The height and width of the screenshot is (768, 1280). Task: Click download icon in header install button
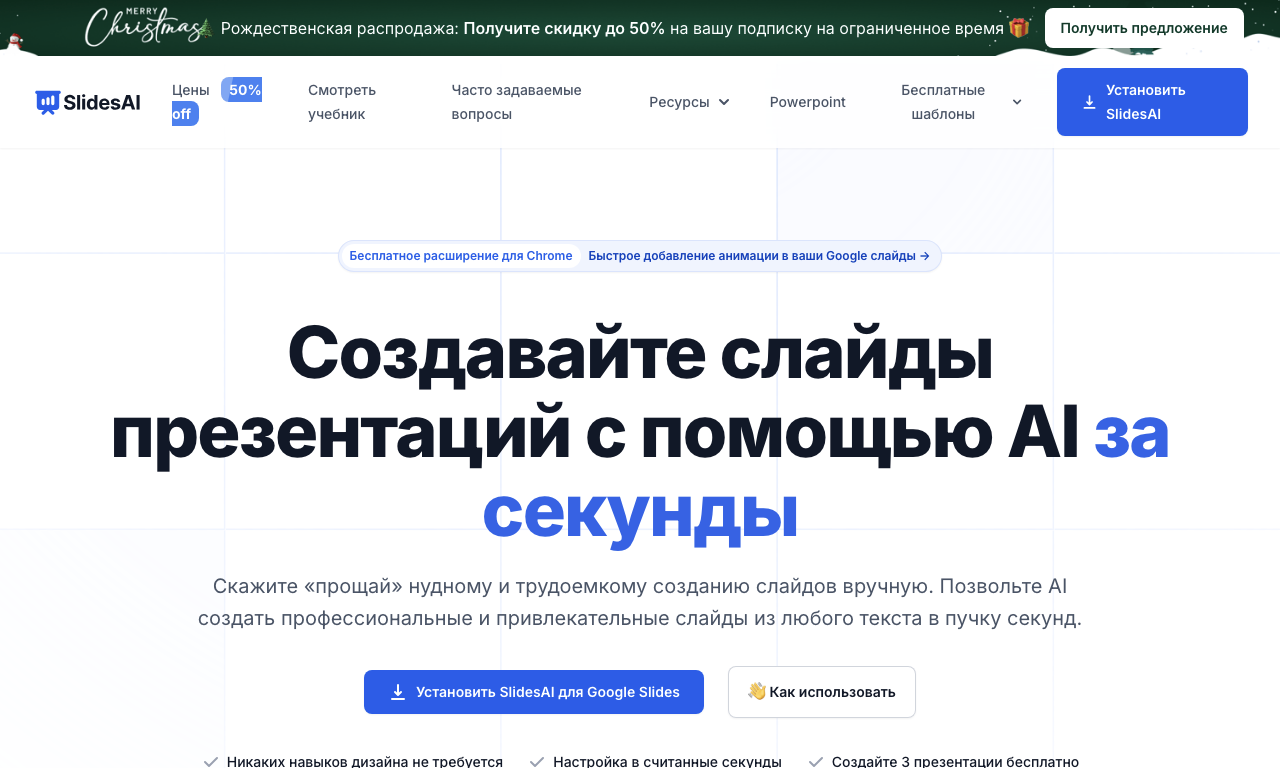(1089, 102)
